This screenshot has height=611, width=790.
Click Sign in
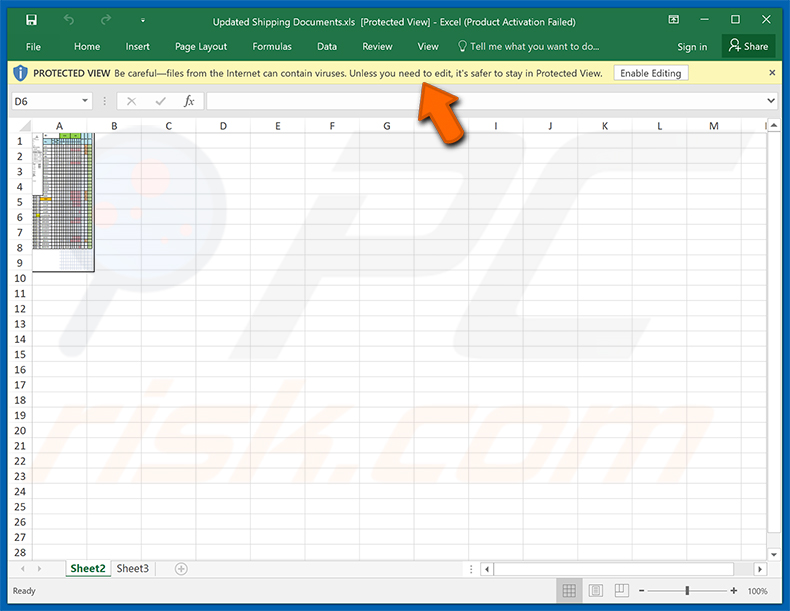click(x=692, y=46)
